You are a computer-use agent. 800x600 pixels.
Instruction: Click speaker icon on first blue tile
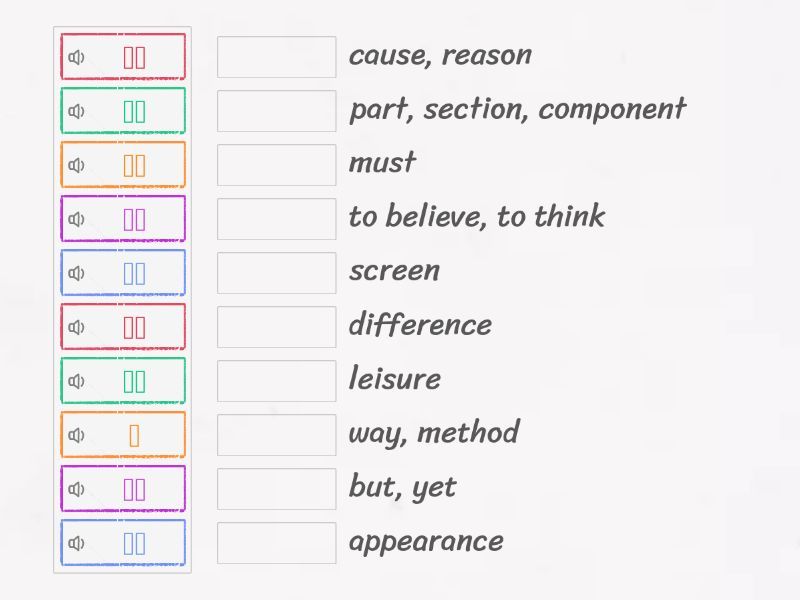(x=76, y=273)
